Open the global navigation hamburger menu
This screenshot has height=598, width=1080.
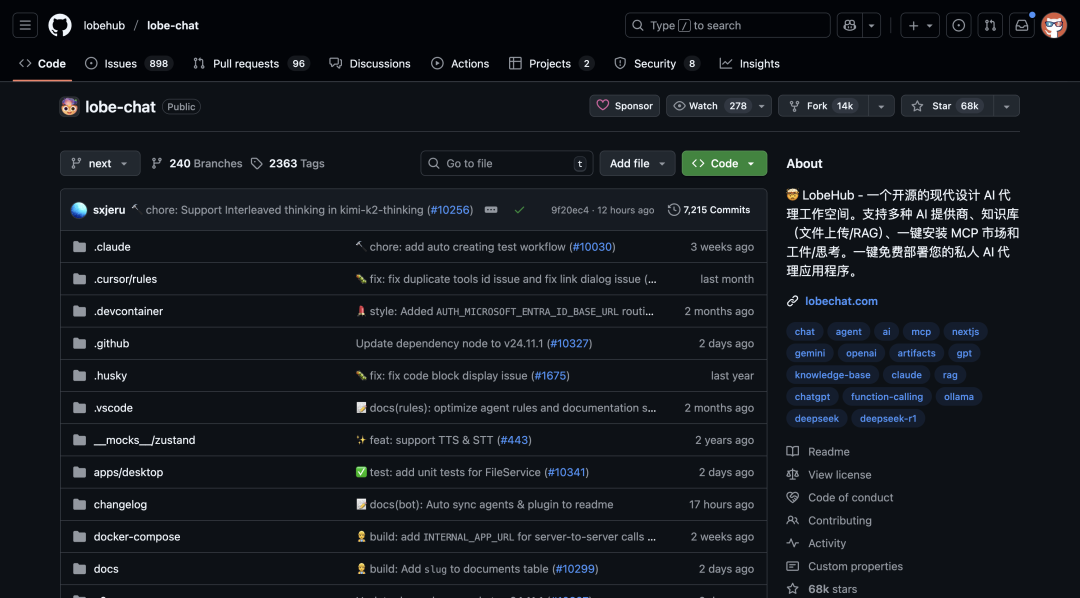[x=25, y=25]
